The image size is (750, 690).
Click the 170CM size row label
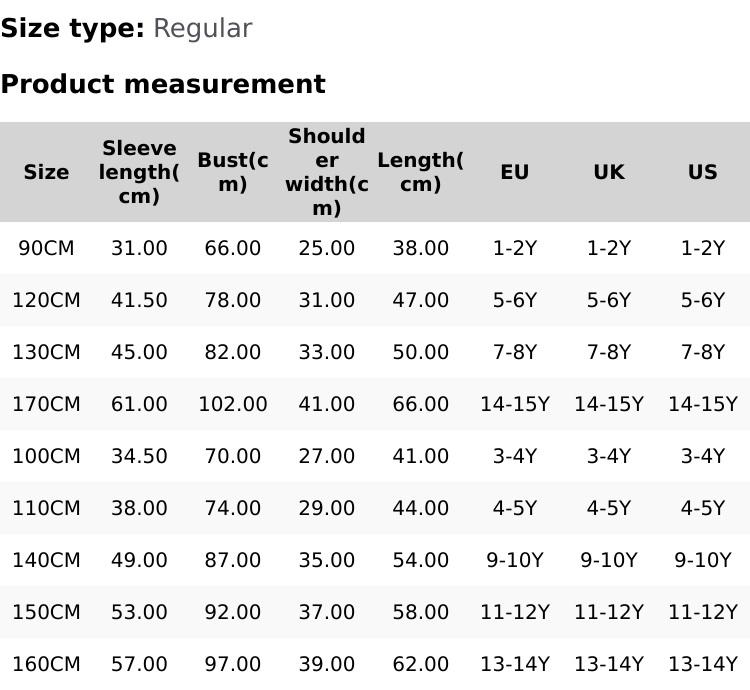(46, 404)
